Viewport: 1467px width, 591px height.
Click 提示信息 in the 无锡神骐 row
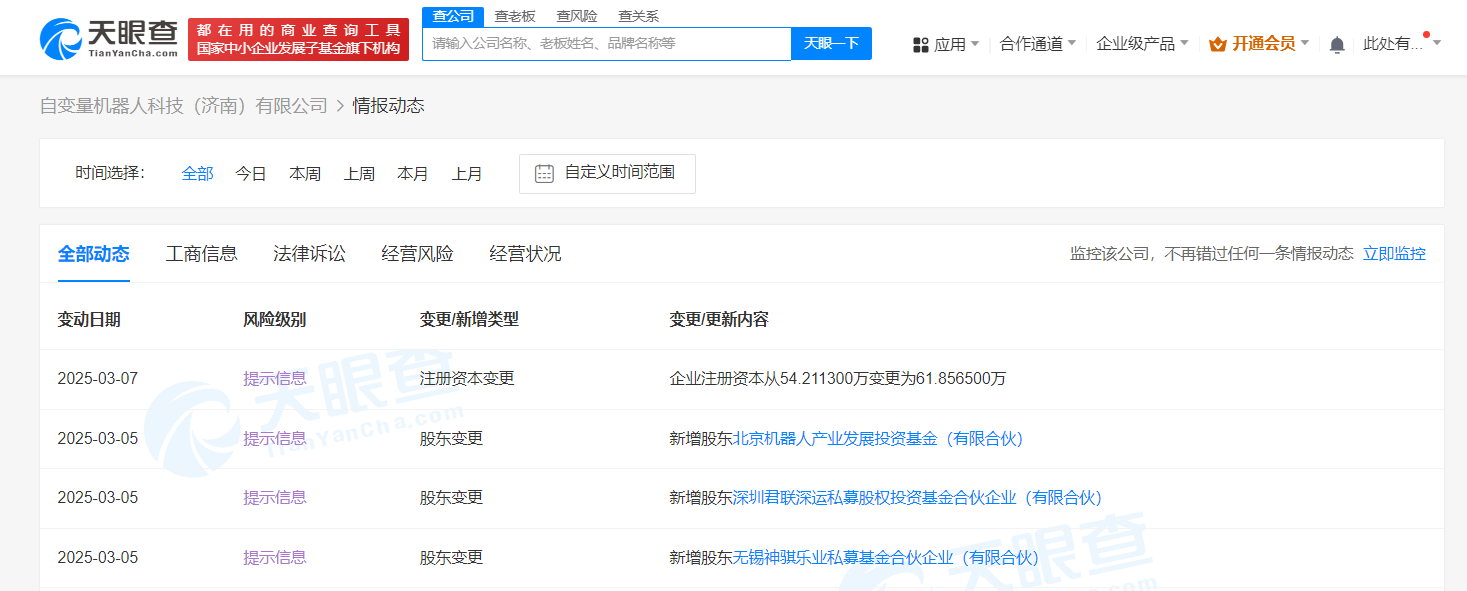click(x=275, y=557)
